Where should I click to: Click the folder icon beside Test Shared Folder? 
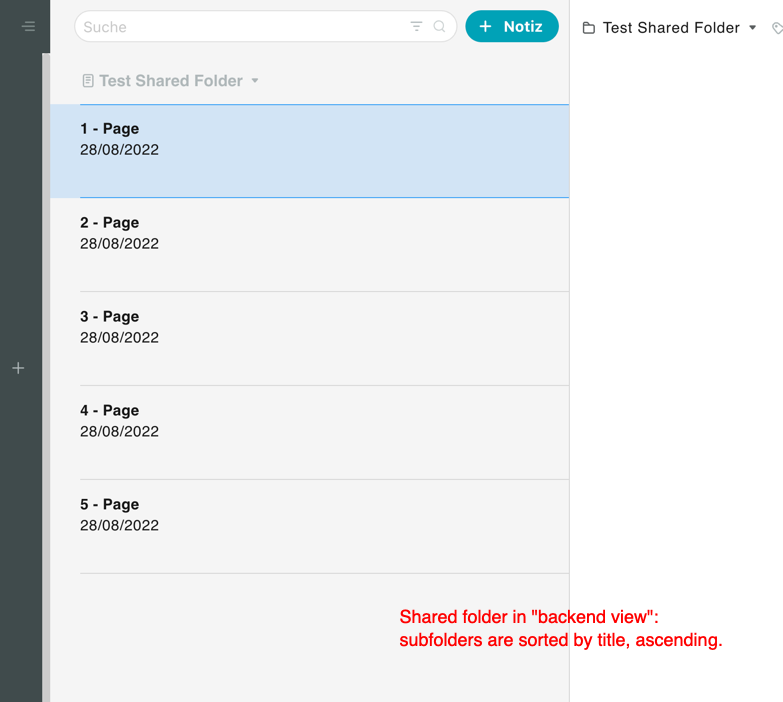589,28
